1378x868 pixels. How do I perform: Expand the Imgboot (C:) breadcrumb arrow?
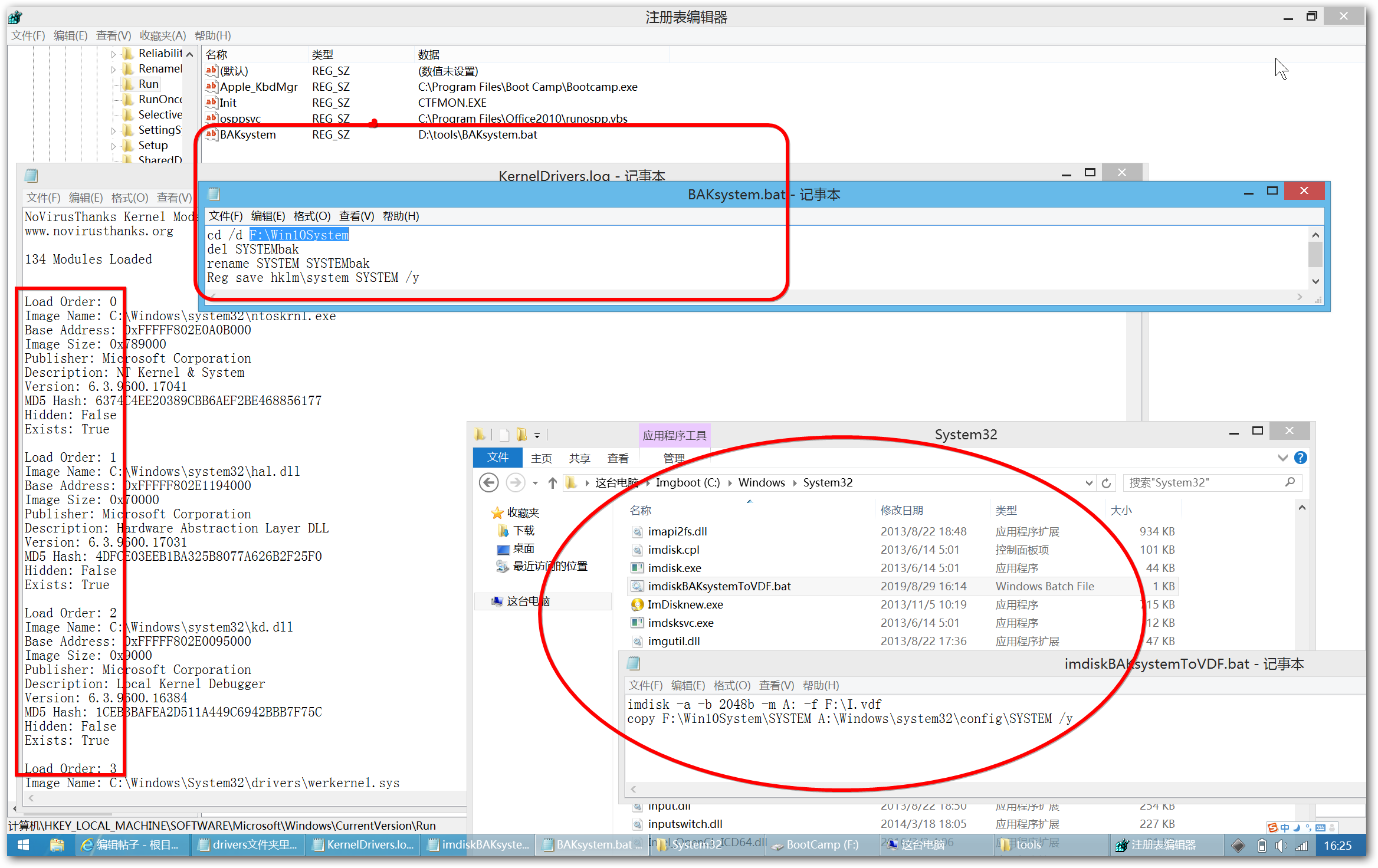(730, 483)
